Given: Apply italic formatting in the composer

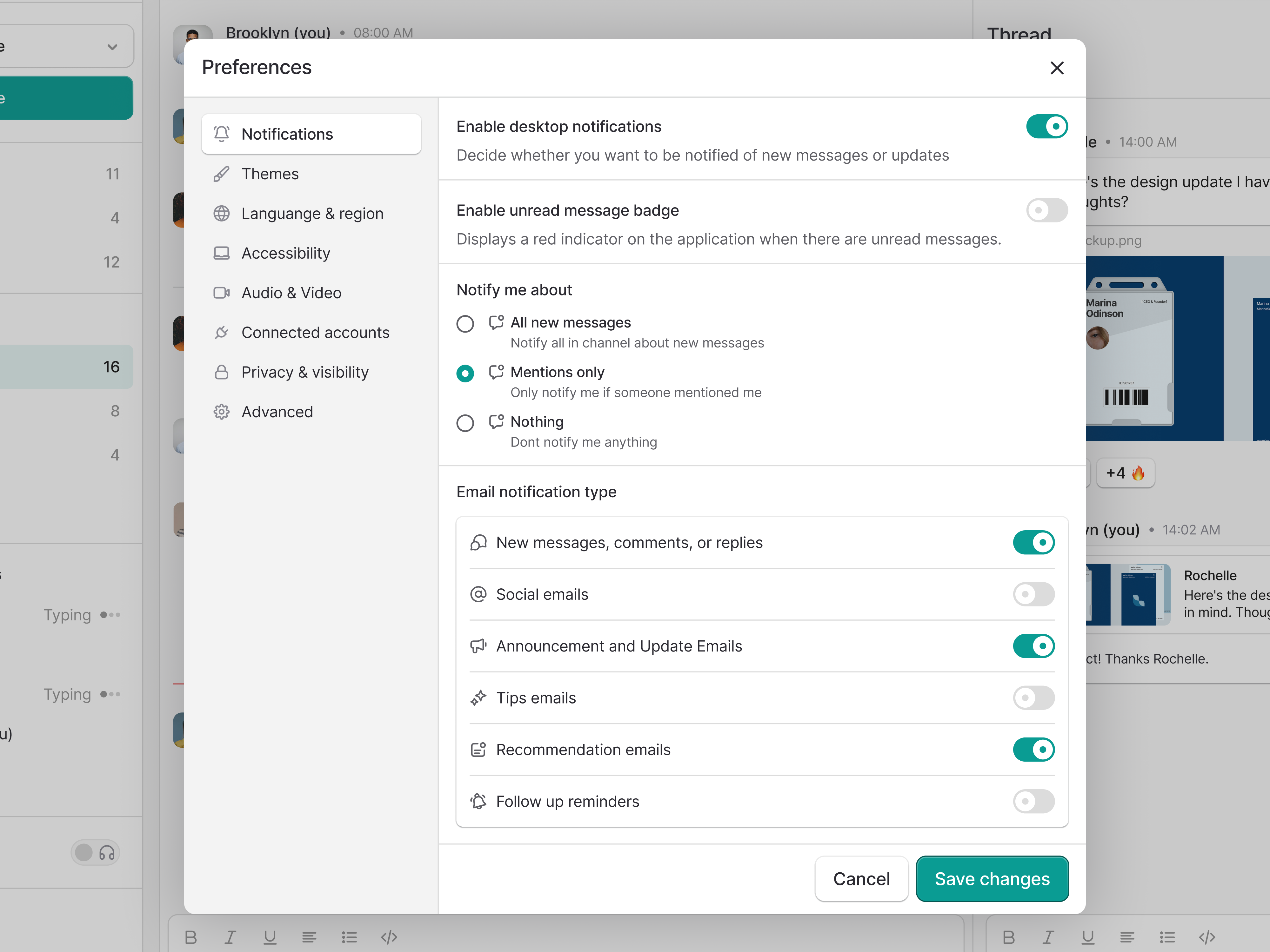Looking at the screenshot, I should pyautogui.click(x=230, y=937).
